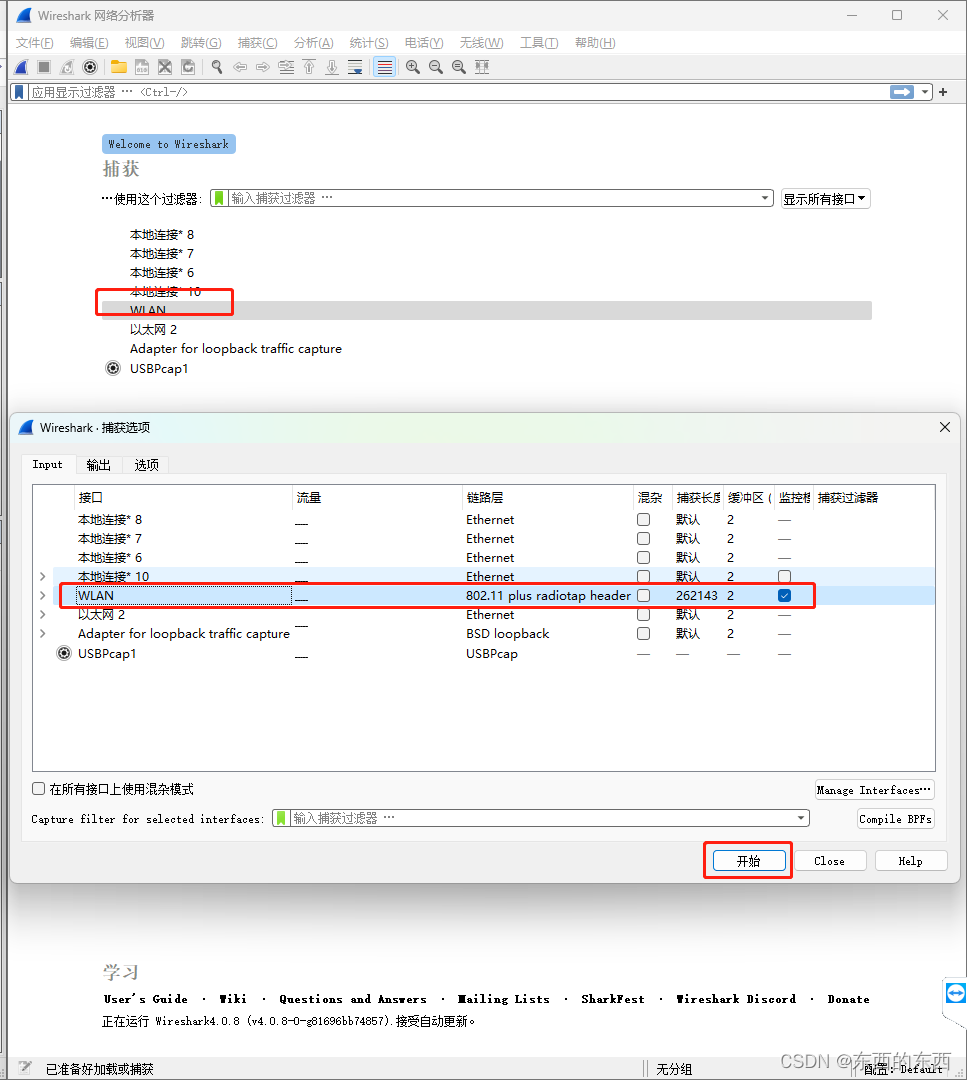Click display filter input field
The image size is (967, 1080).
(x=458, y=92)
